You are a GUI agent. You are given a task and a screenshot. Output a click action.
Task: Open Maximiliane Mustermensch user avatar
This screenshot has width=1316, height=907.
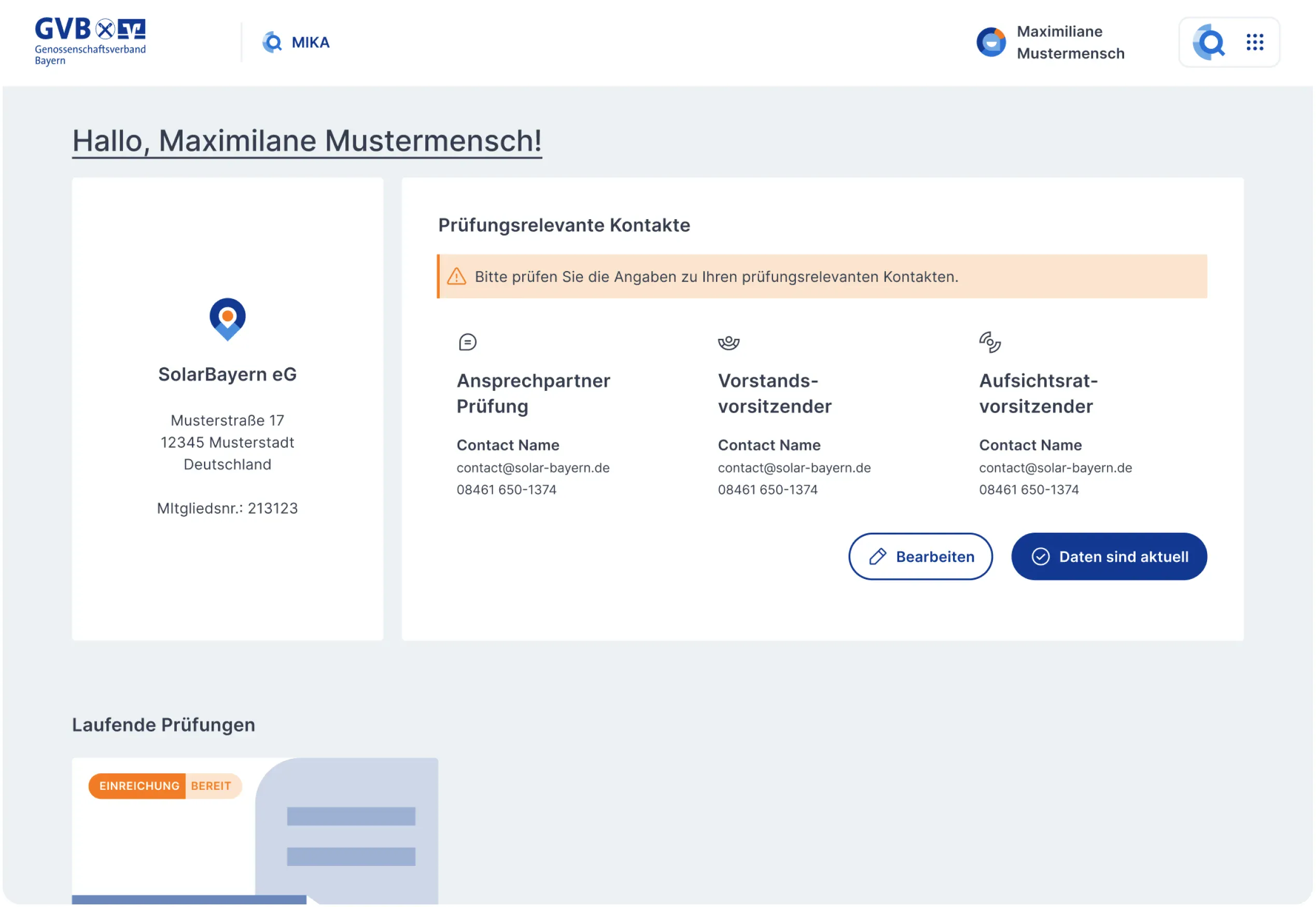pyautogui.click(x=991, y=42)
